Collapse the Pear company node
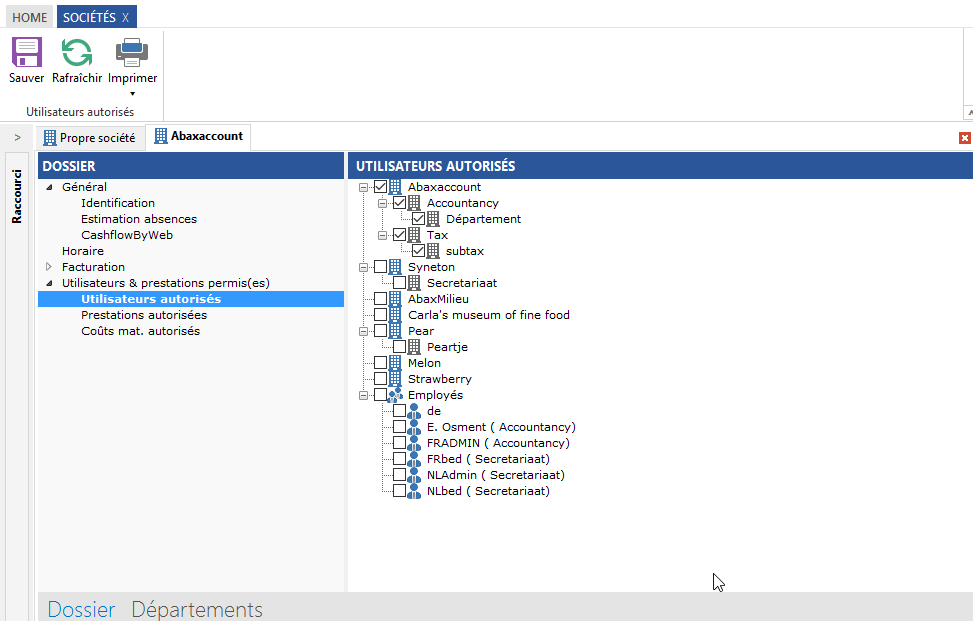Viewport: 973px width, 621px height. (x=363, y=331)
